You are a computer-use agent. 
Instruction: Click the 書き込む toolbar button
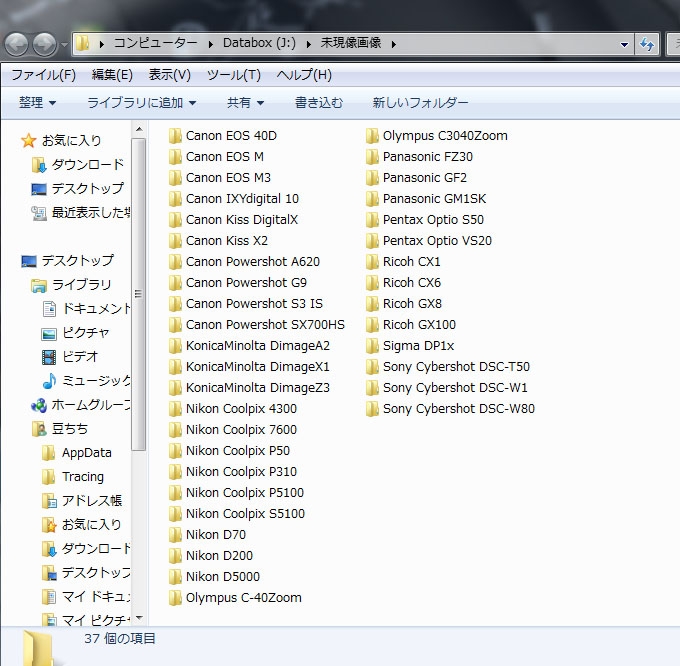click(319, 103)
